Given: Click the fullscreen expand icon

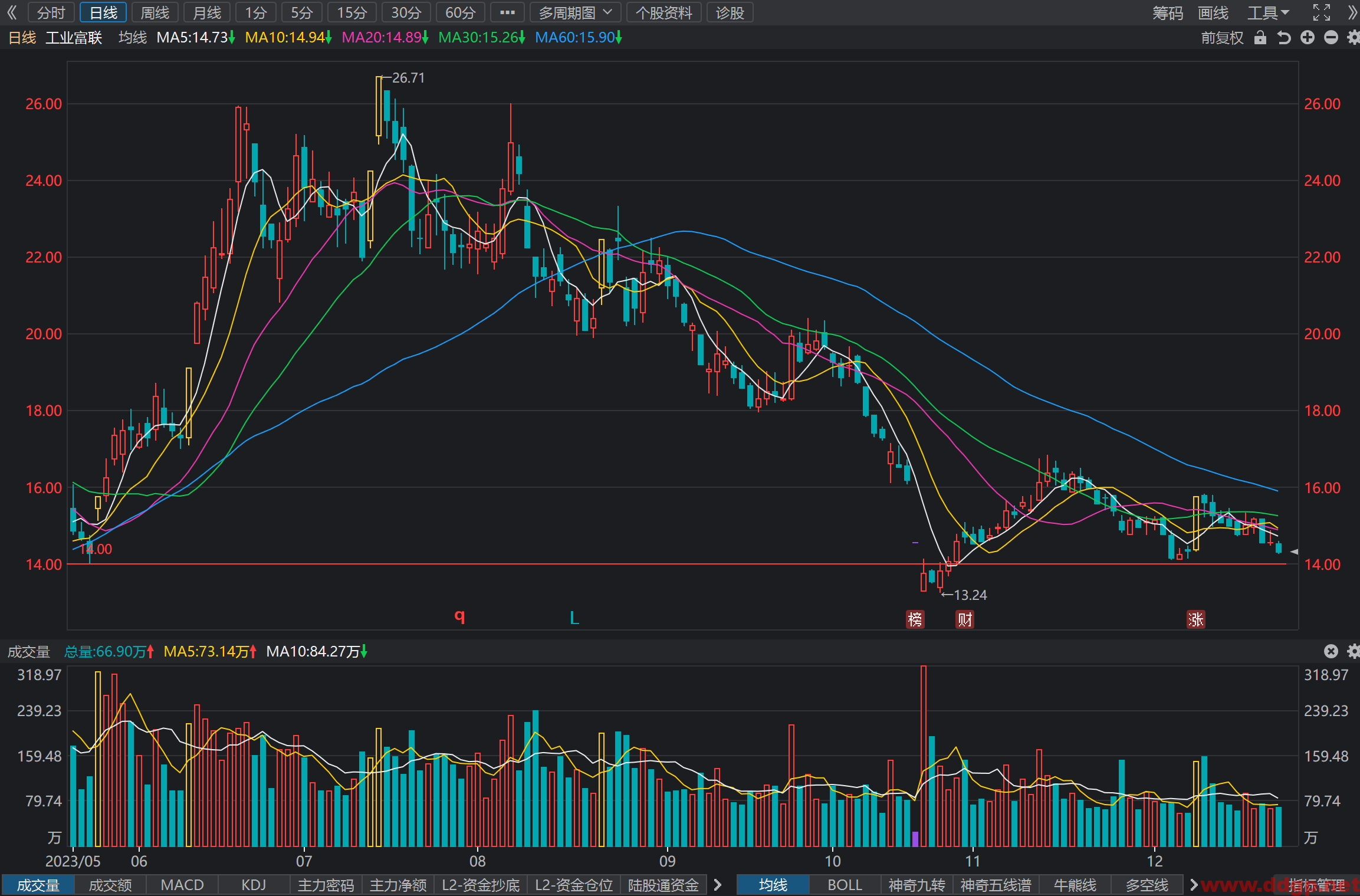Looking at the screenshot, I should tap(1322, 12).
